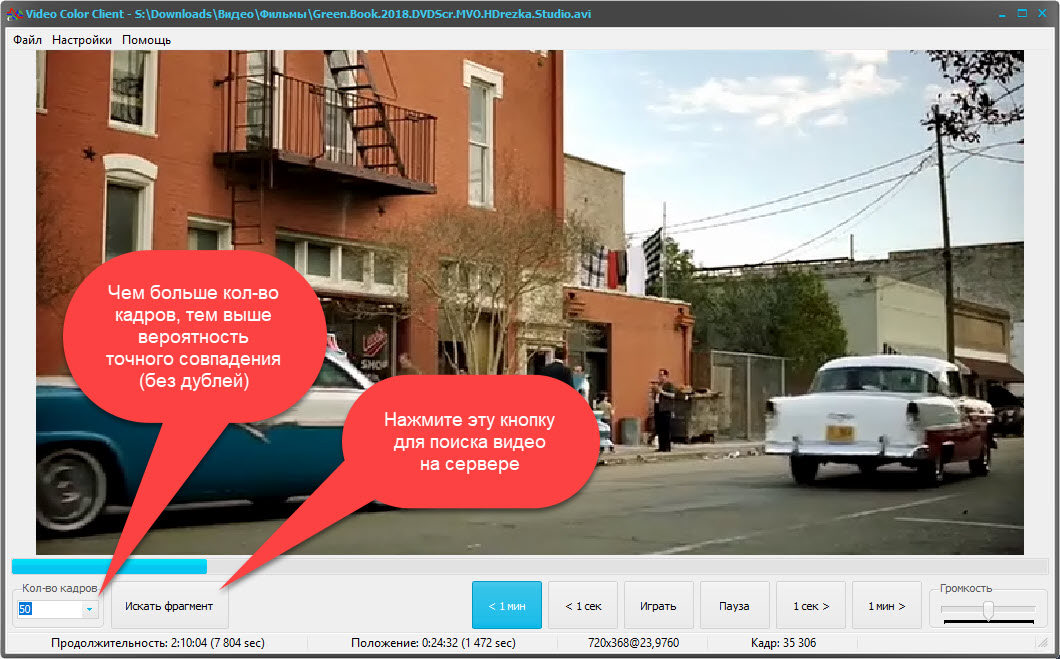Close the Video Color Client window
Viewport: 1060px width, 659px height.
tap(1042, 14)
